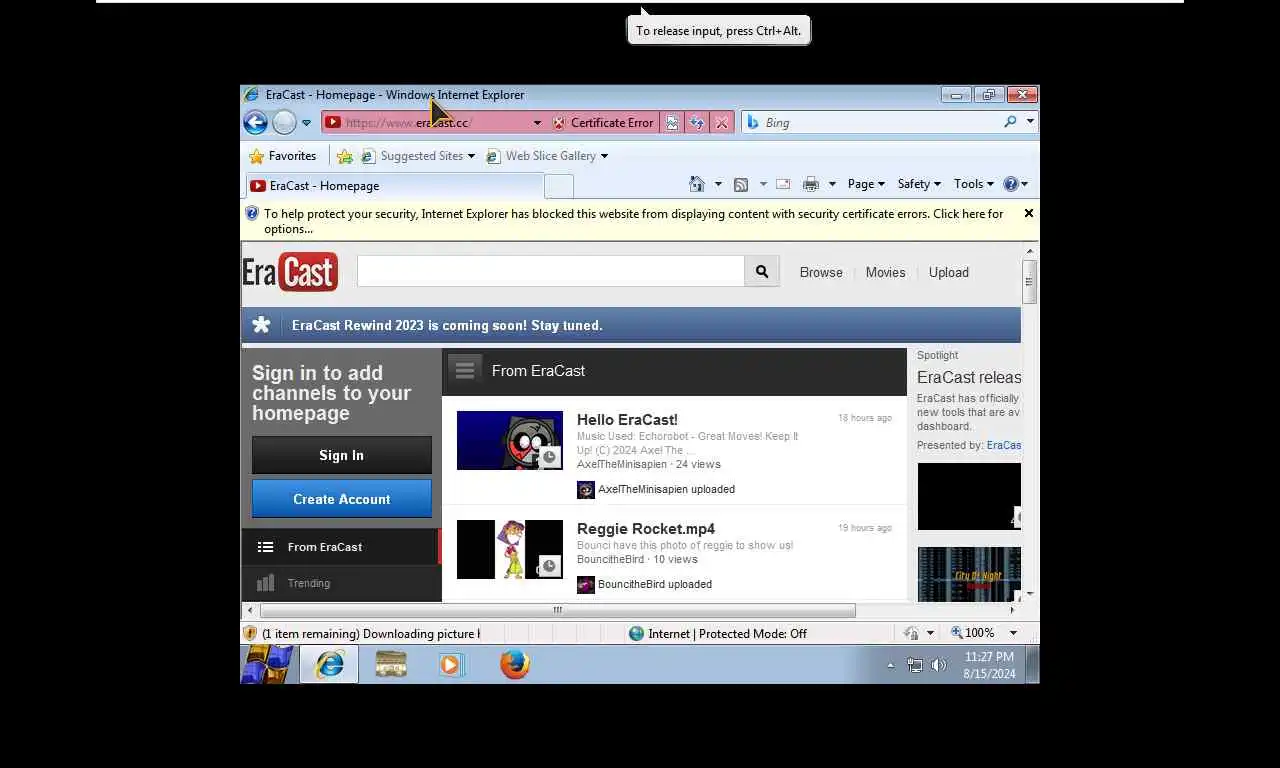
Task: Click the Sign In button
Action: tap(342, 455)
